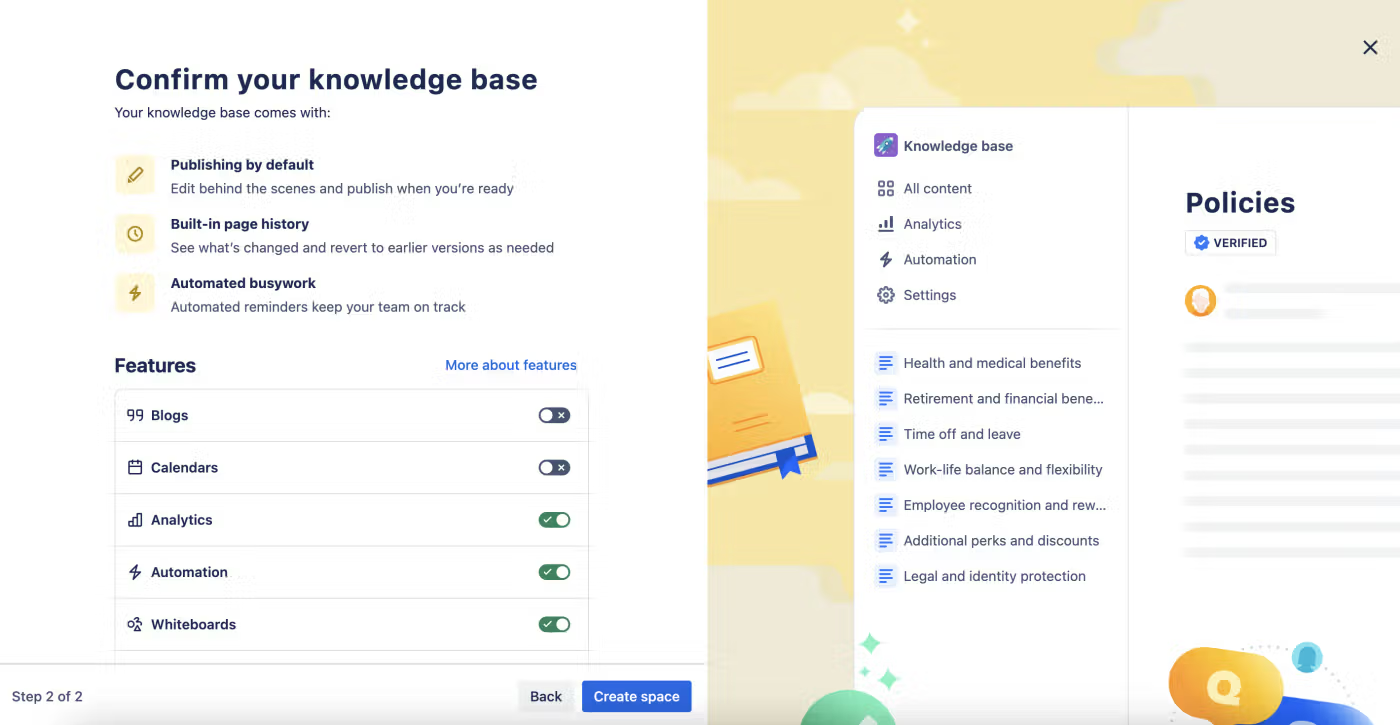The image size is (1400, 725).
Task: Click the Settings gear icon in the sidebar preview
Action: tap(885, 295)
